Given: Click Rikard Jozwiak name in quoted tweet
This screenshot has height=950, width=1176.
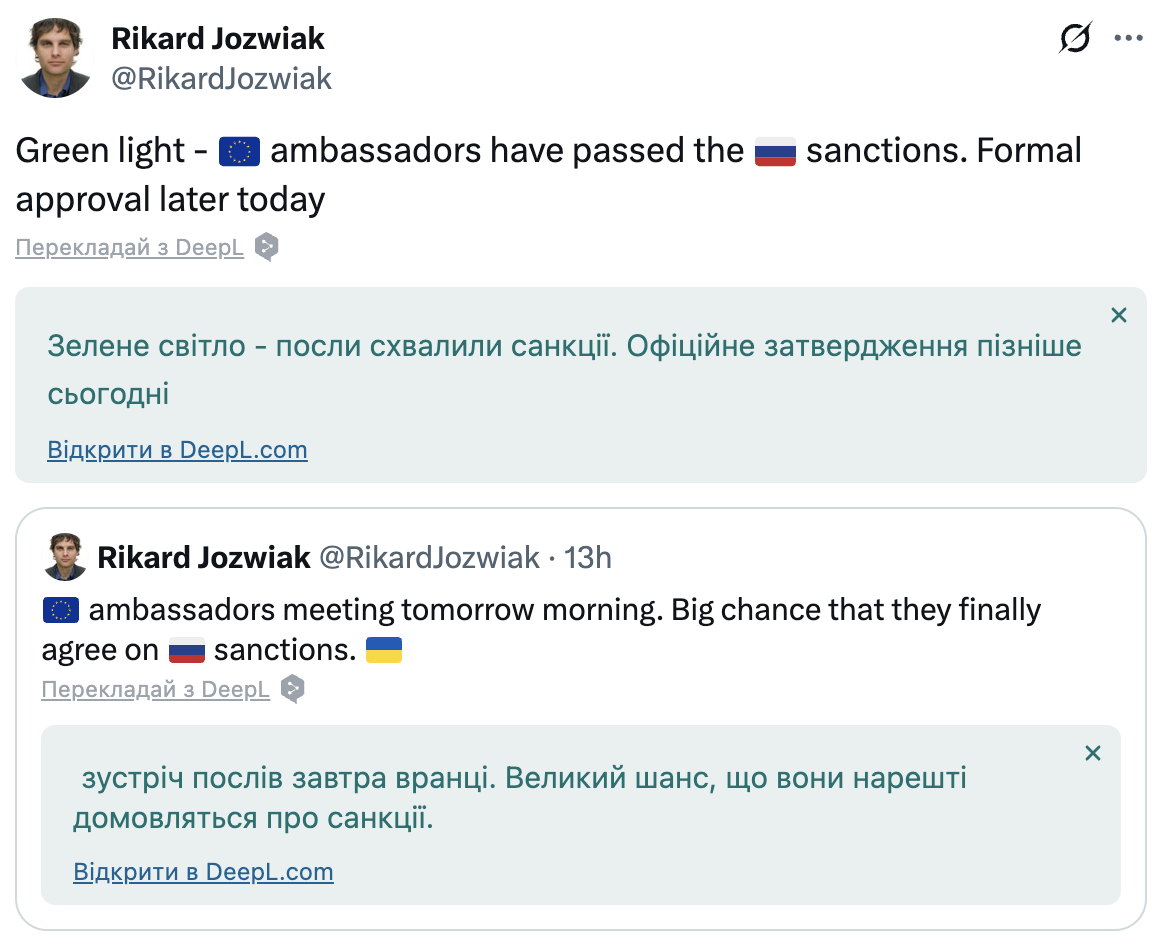Looking at the screenshot, I should coord(203,557).
